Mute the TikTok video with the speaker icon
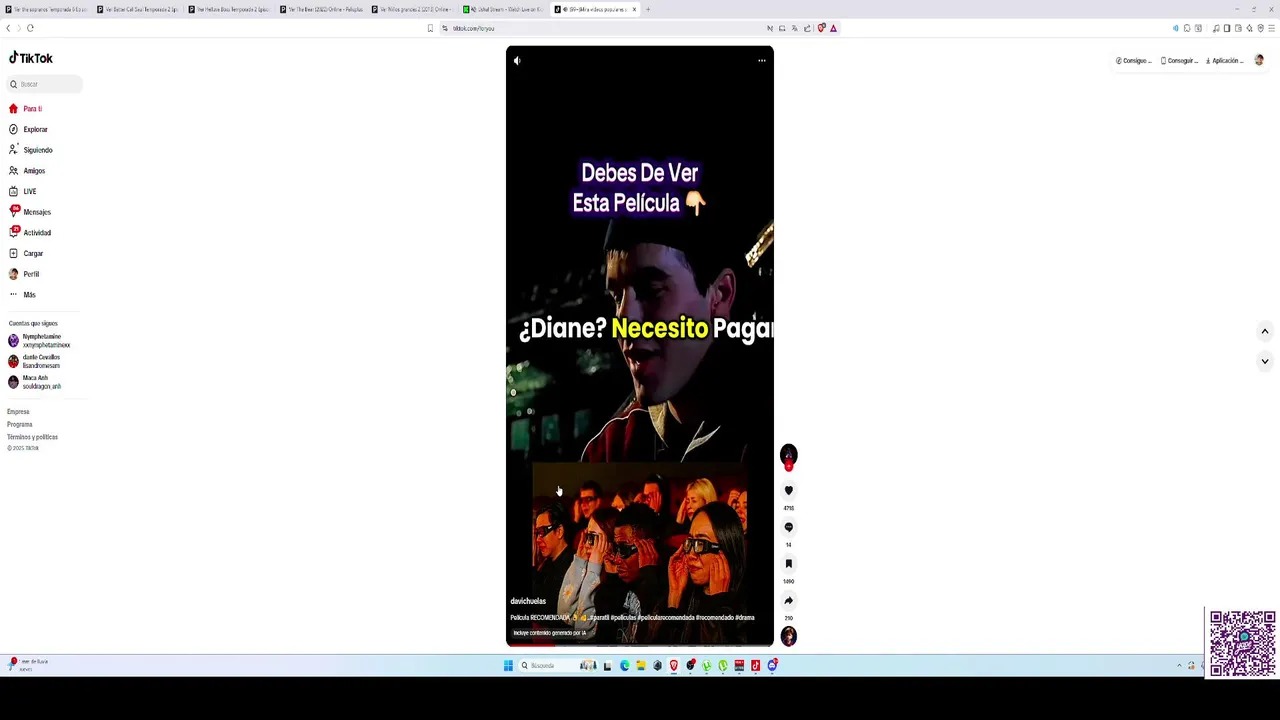Viewport: 1280px width, 720px height. point(517,61)
